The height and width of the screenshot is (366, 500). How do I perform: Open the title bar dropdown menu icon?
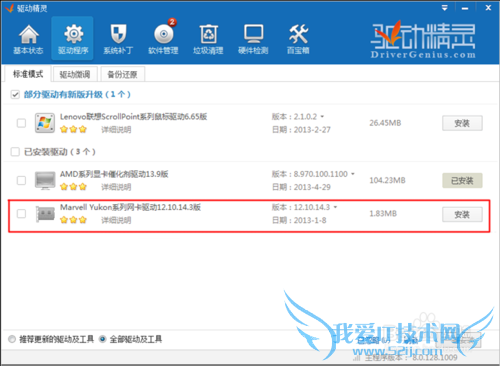coord(444,8)
